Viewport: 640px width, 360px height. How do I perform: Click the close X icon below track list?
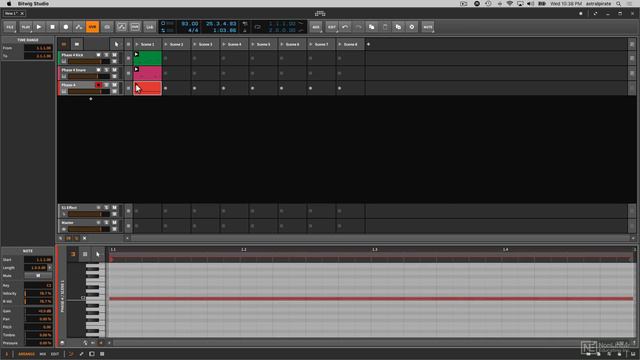(x=84, y=238)
